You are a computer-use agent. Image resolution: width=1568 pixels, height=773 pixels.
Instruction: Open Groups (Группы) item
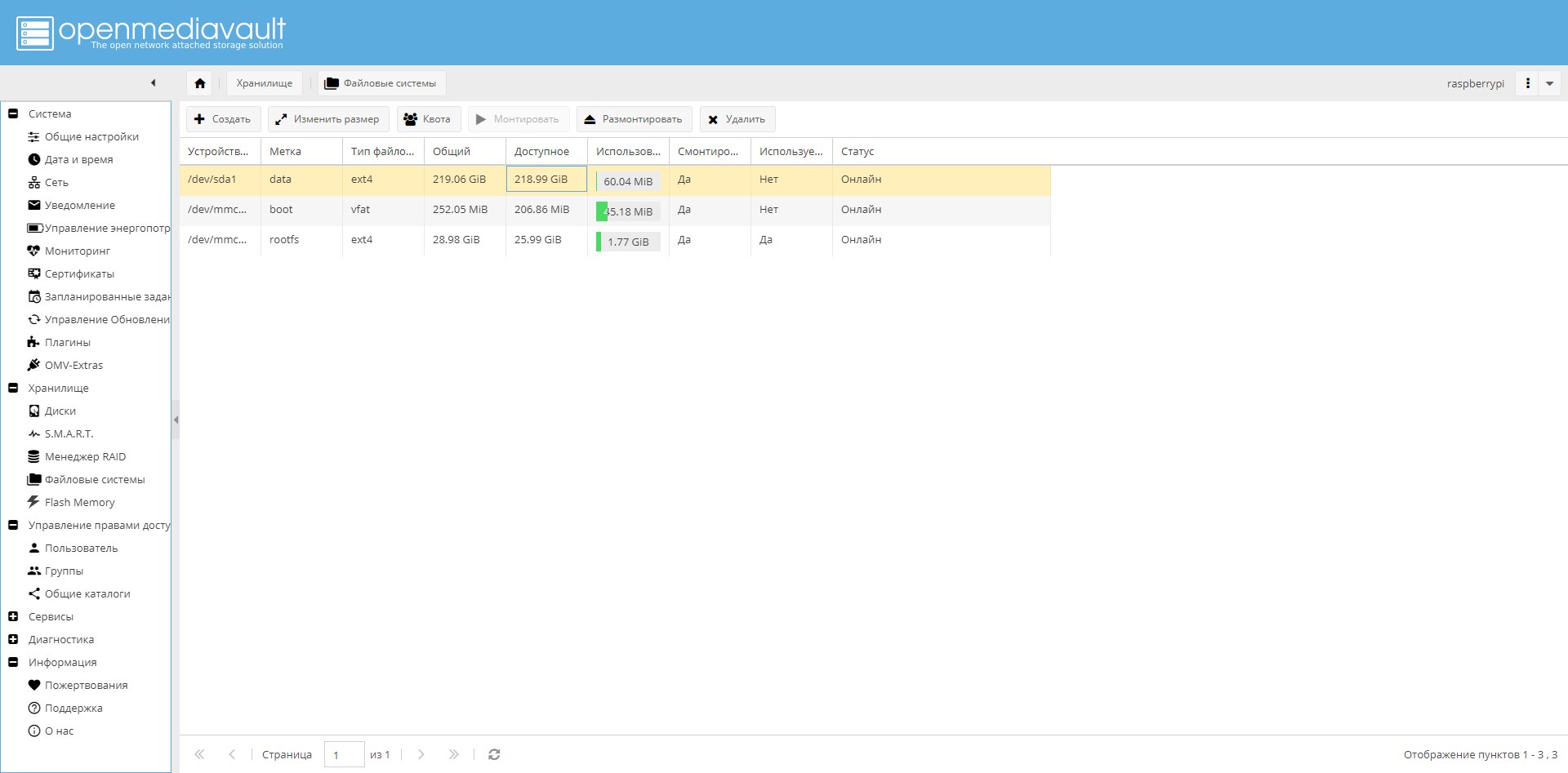point(64,571)
